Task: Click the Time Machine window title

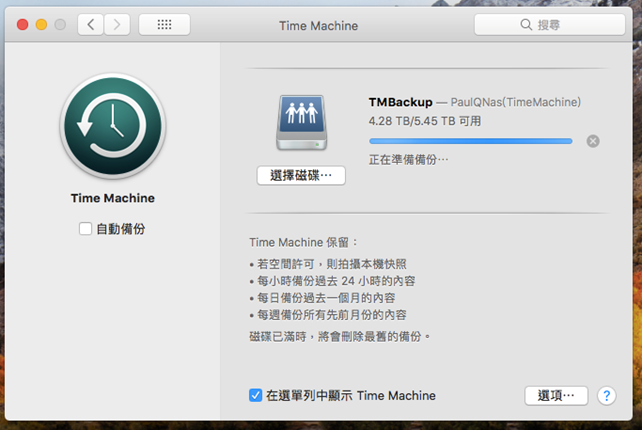Action: (x=319, y=25)
